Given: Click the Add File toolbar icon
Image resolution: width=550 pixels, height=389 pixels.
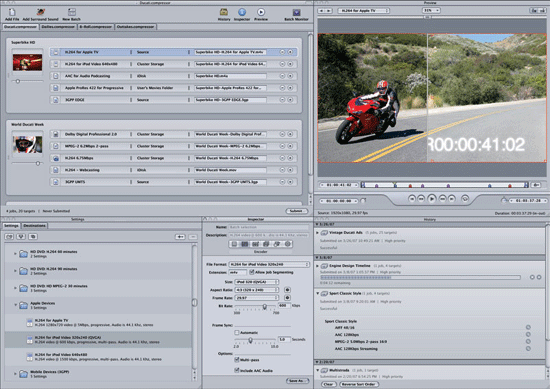Looking at the screenshot, I should point(12,12).
